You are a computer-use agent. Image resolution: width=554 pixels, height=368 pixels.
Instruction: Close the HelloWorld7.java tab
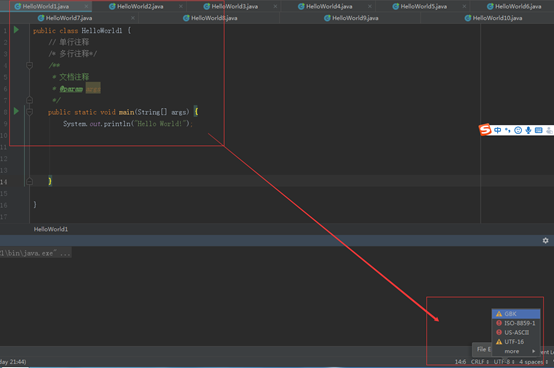point(132,18)
